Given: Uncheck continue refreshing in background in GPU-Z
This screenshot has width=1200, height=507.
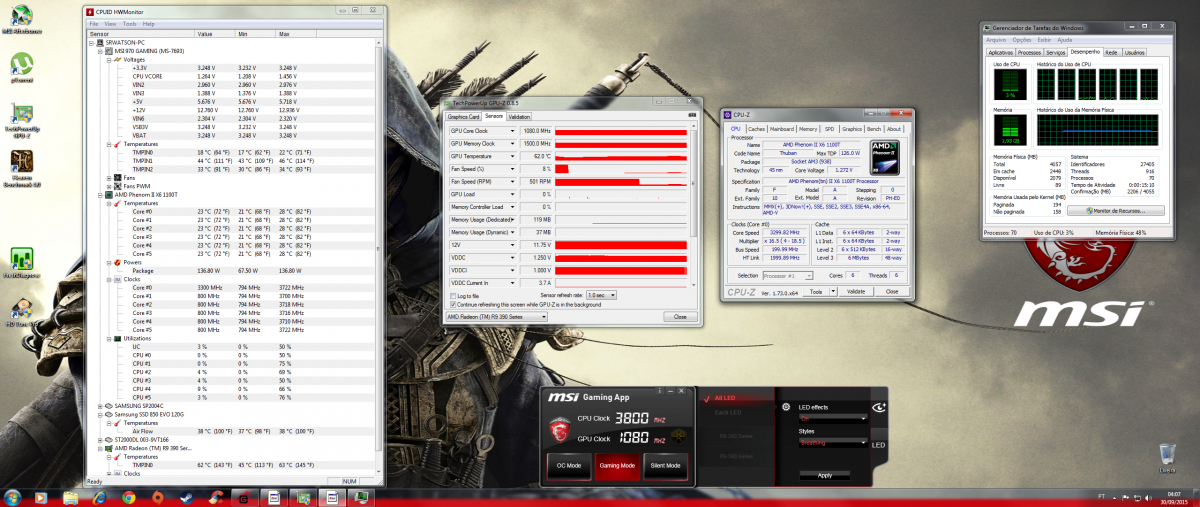Looking at the screenshot, I should coord(453,304).
